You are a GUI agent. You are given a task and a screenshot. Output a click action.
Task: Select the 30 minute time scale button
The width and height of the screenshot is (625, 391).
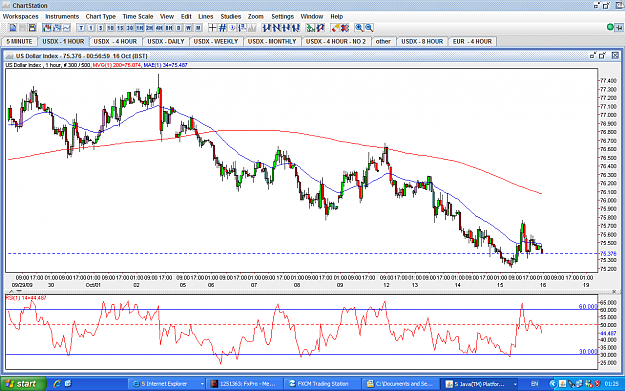[130, 28]
